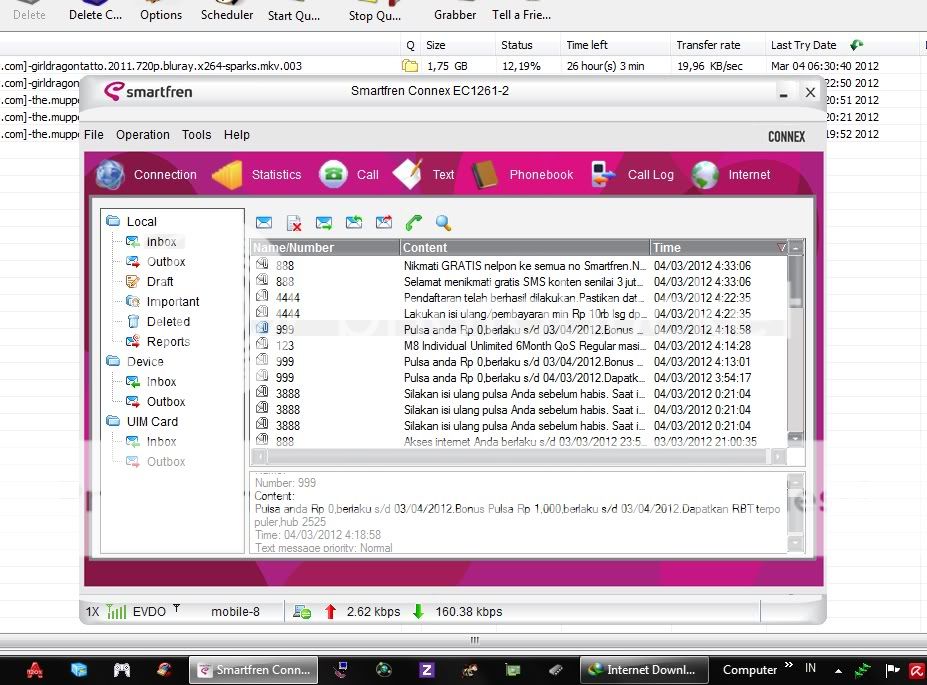This screenshot has height=685, width=927.
Task: Sort messages by Time column
Action: (719, 248)
